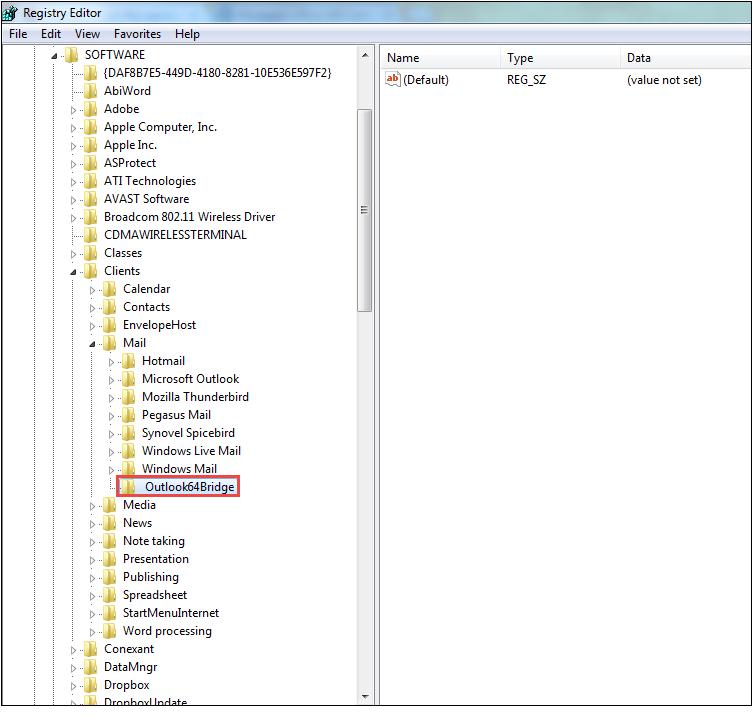The height and width of the screenshot is (720, 753).
Task: Click the Mail folder icon
Action: click(109, 343)
